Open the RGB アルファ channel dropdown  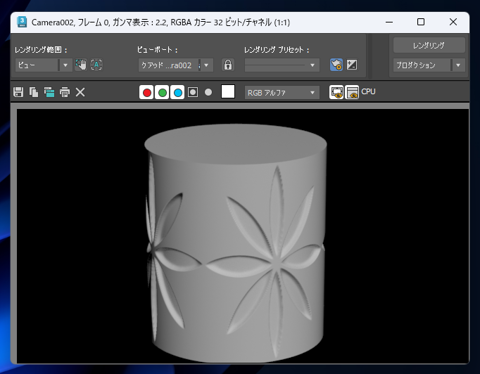(x=282, y=93)
